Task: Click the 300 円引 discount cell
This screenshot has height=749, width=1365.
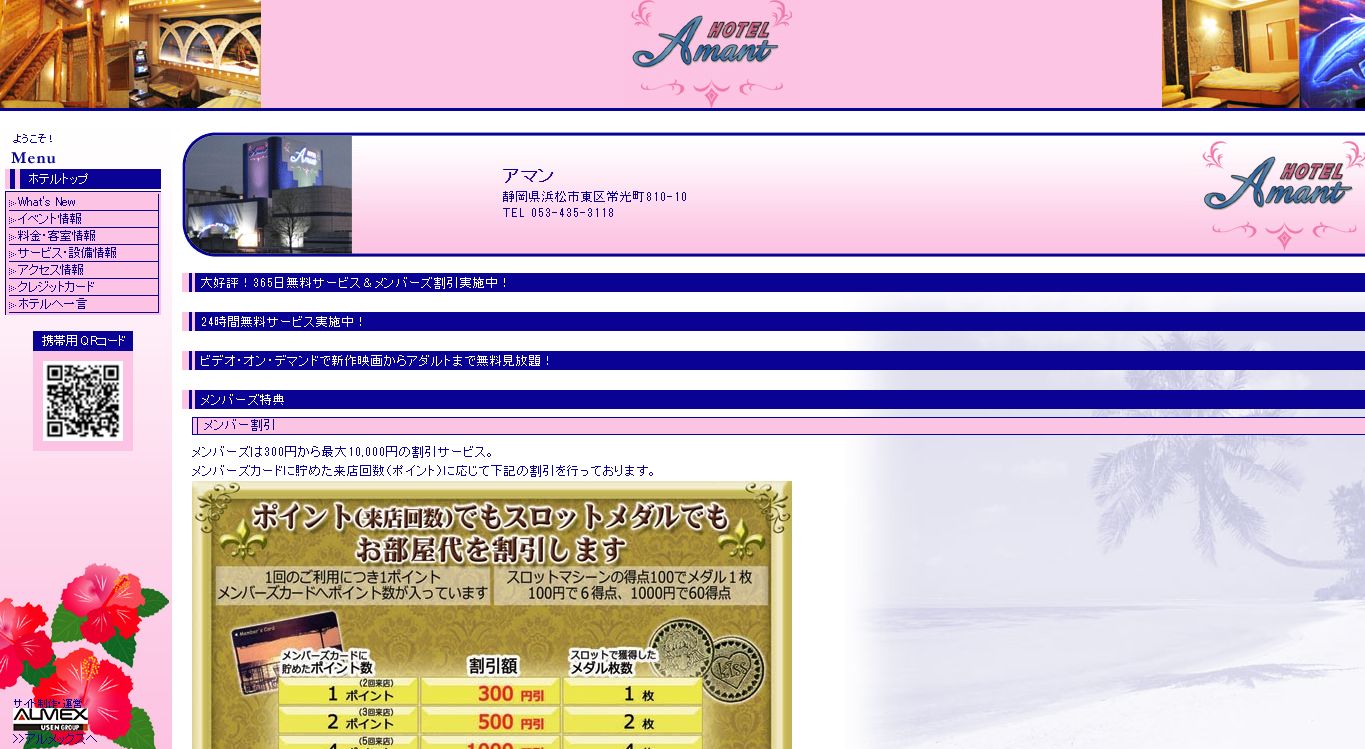Action: coord(490,694)
